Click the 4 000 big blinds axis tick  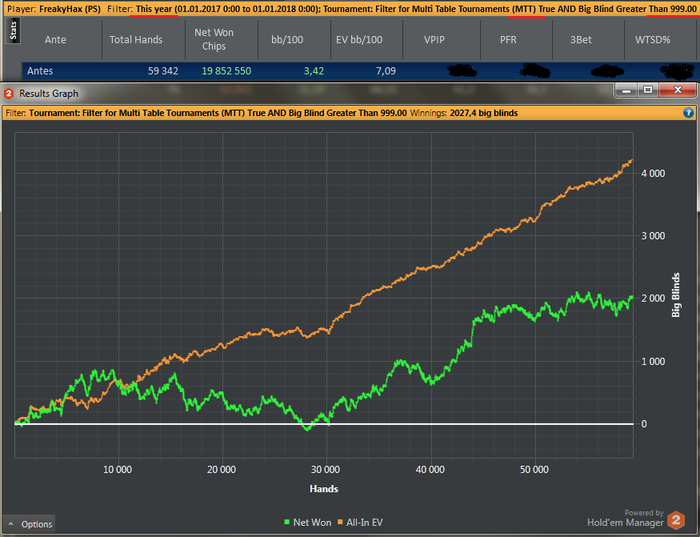[x=653, y=174]
